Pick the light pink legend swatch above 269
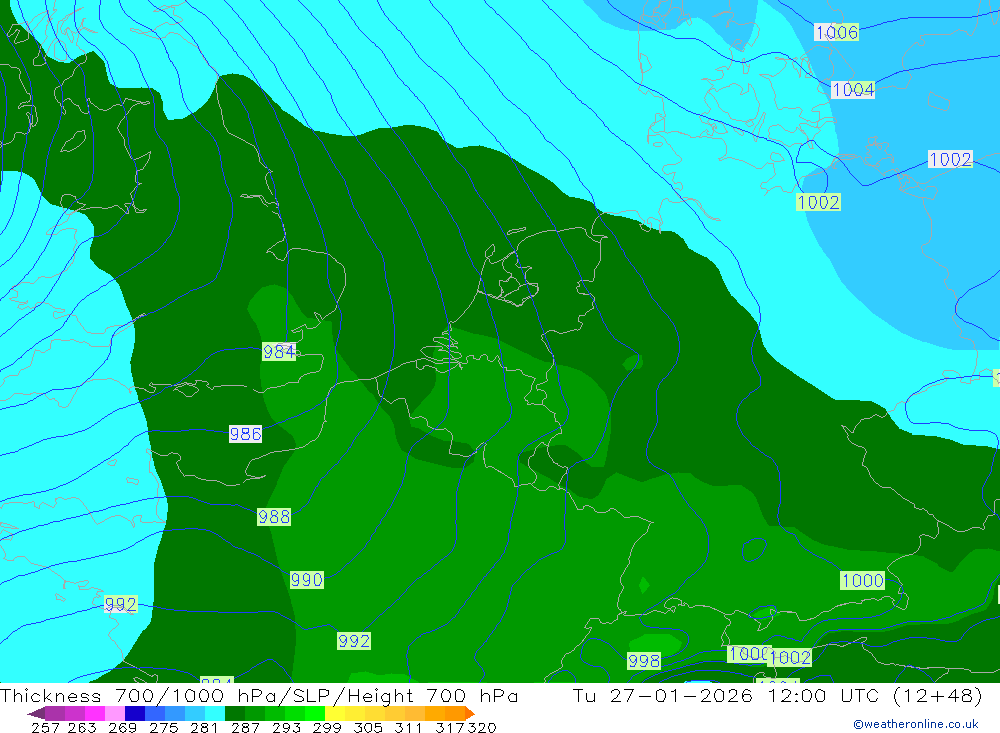 tap(114, 713)
